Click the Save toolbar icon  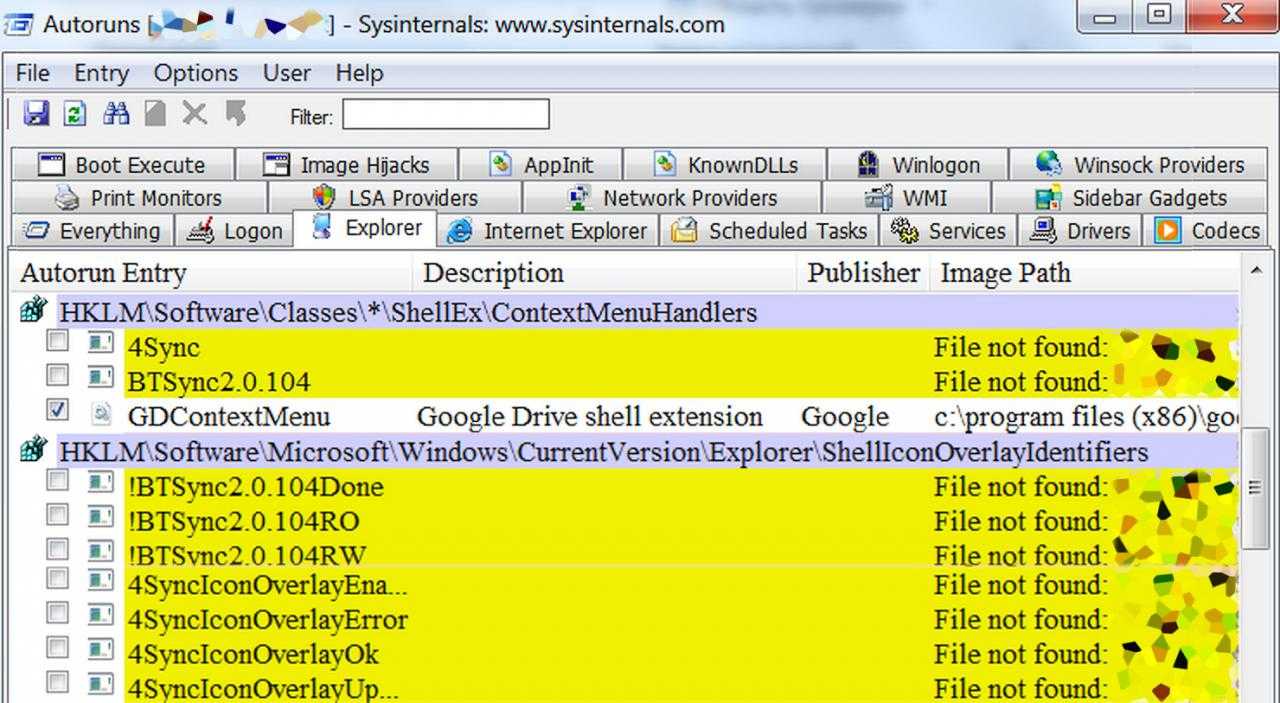pyautogui.click(x=36, y=114)
